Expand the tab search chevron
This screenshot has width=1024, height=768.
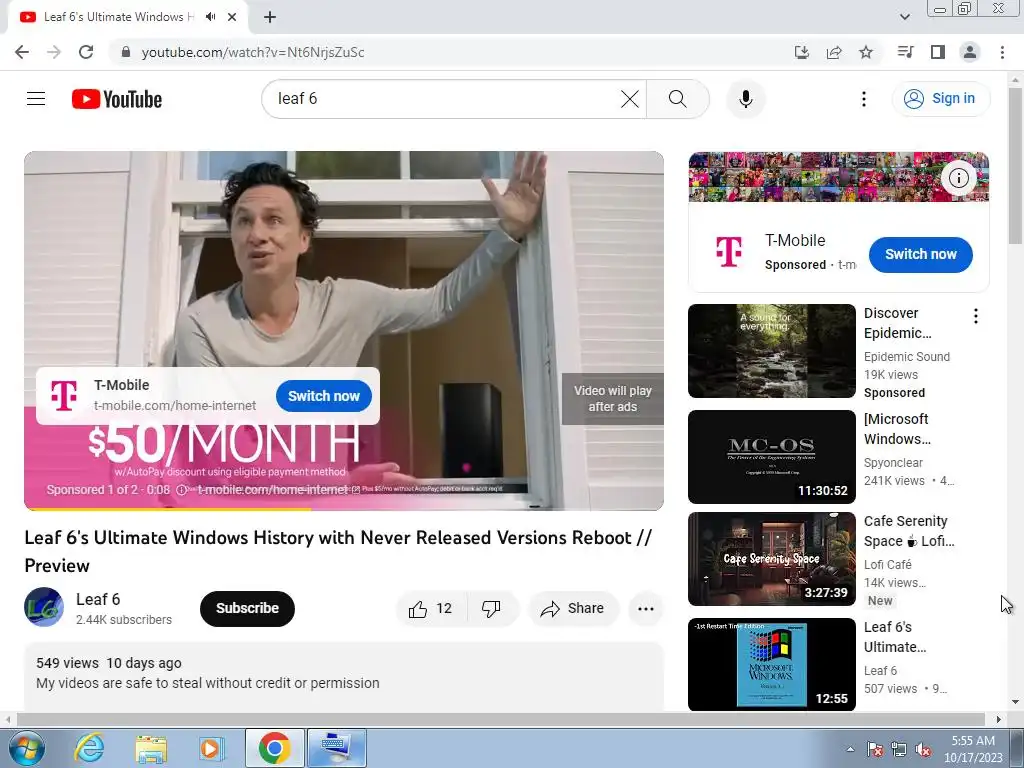(904, 17)
